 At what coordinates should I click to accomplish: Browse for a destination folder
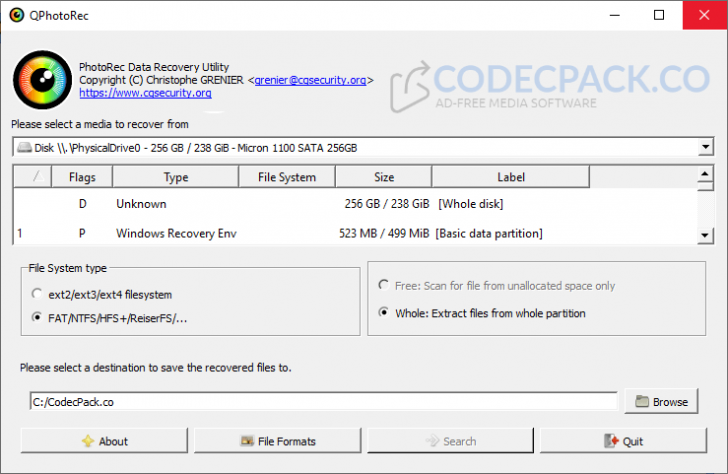[x=662, y=402]
